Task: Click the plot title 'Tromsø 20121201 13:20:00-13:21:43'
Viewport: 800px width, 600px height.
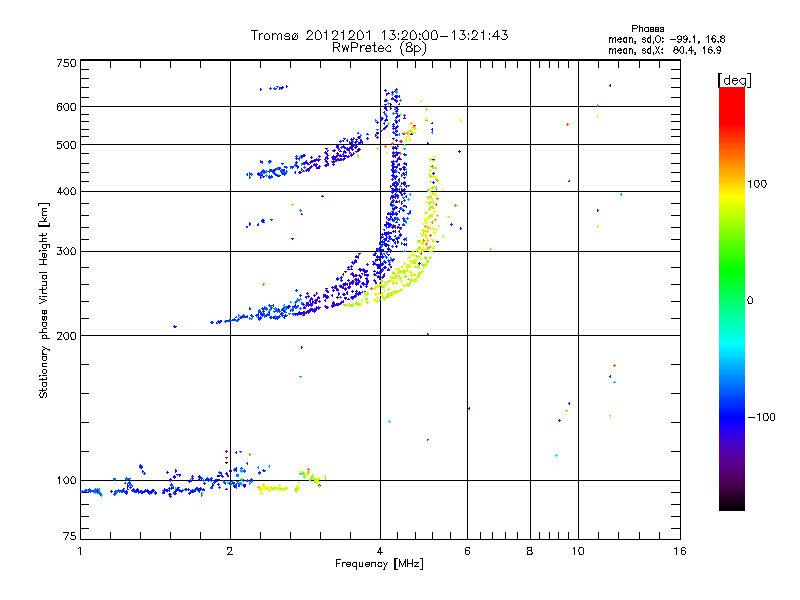Action: coord(379,35)
